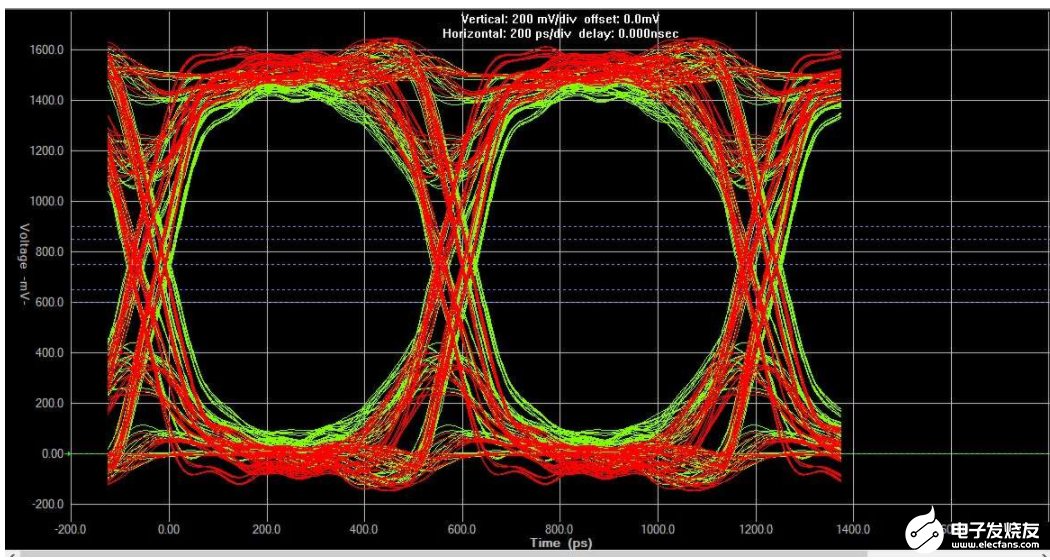Screen dimensions: 1050x560
Task: Click the 'Voltage -mV-' axis title
Action: click(26, 265)
